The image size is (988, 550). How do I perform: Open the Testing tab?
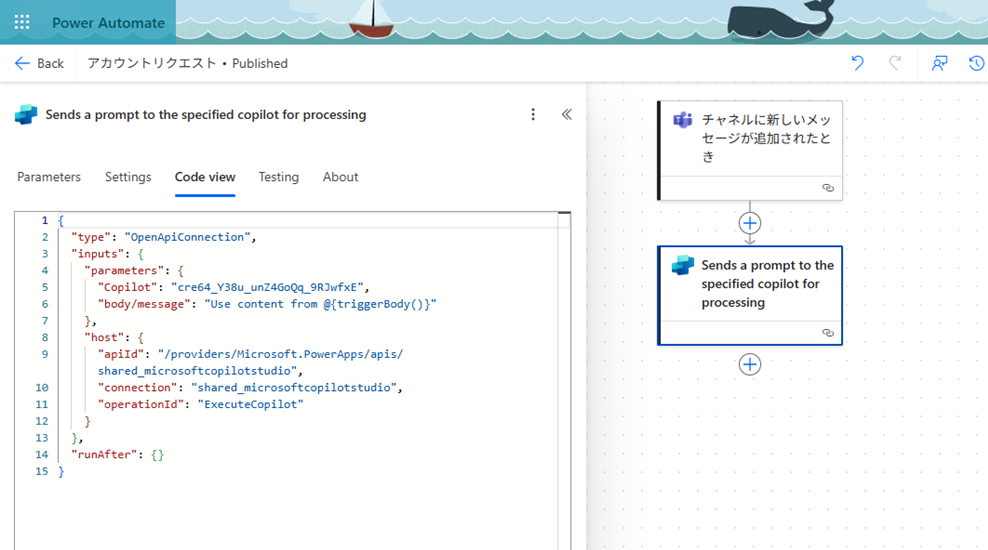[279, 177]
